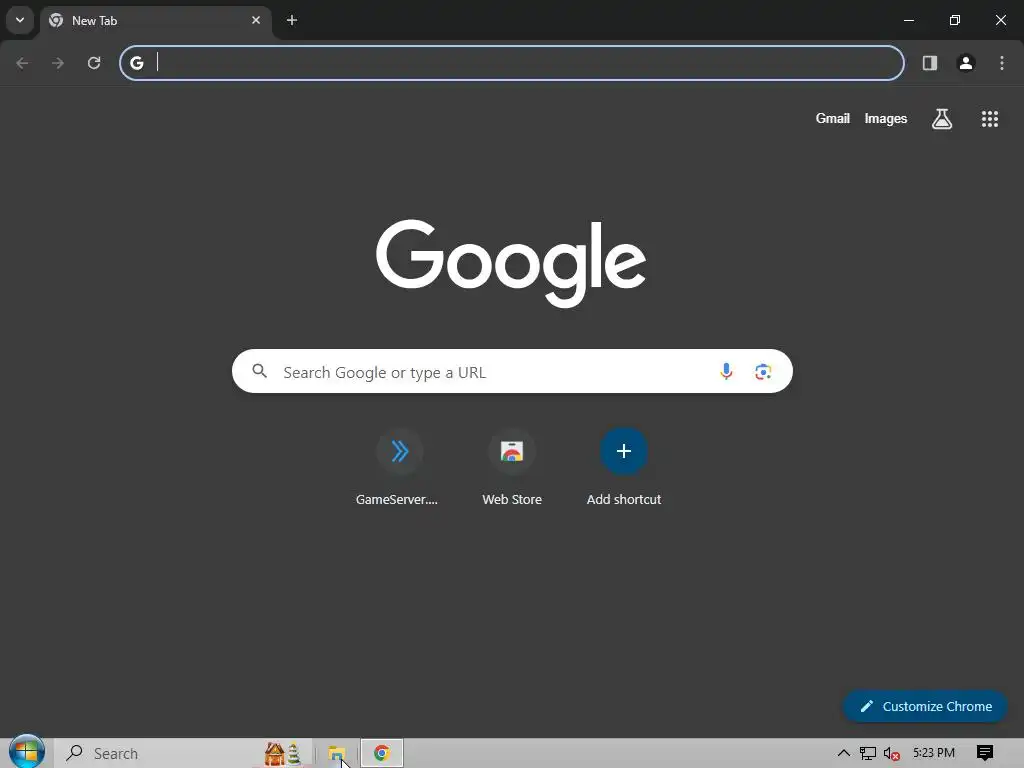
Task: Open the clock showing 5:23 PM
Action: coord(934,753)
